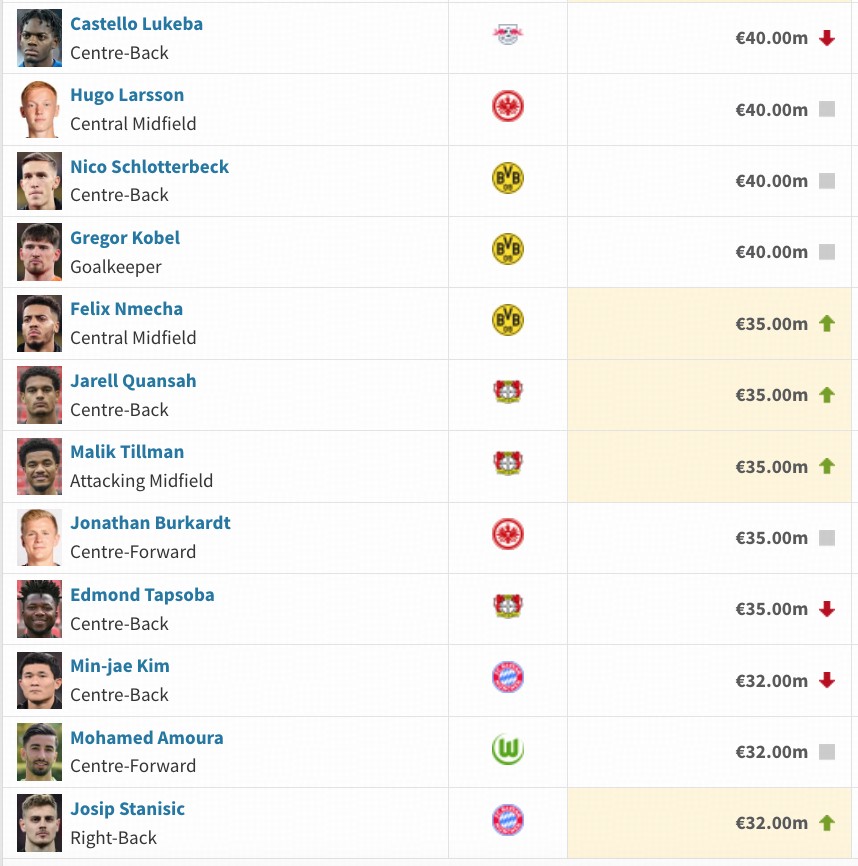
Task: Click Nico Schlotterbeck's €40.00m market value
Action: point(771,181)
